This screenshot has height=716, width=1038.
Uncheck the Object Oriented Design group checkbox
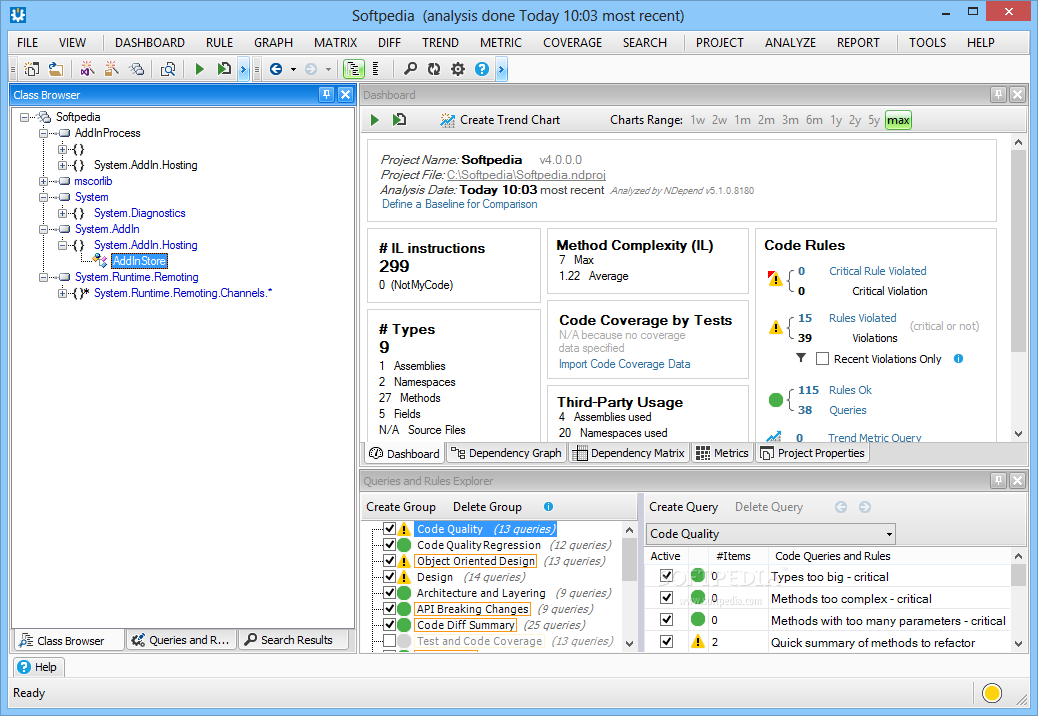pyautogui.click(x=389, y=560)
